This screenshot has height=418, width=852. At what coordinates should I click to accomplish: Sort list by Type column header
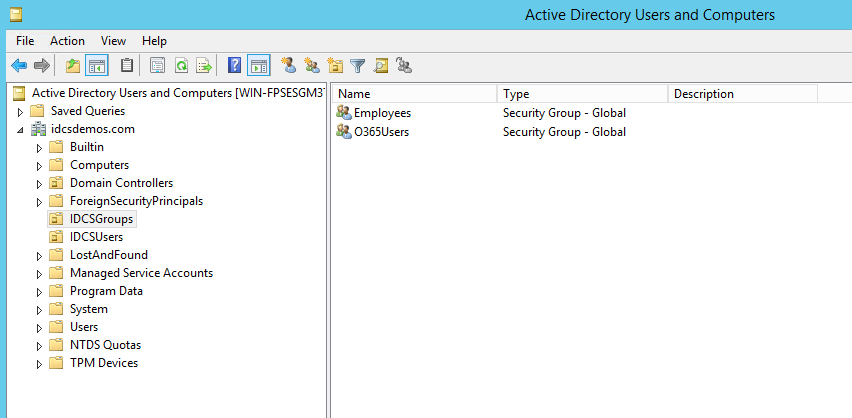coord(581,94)
